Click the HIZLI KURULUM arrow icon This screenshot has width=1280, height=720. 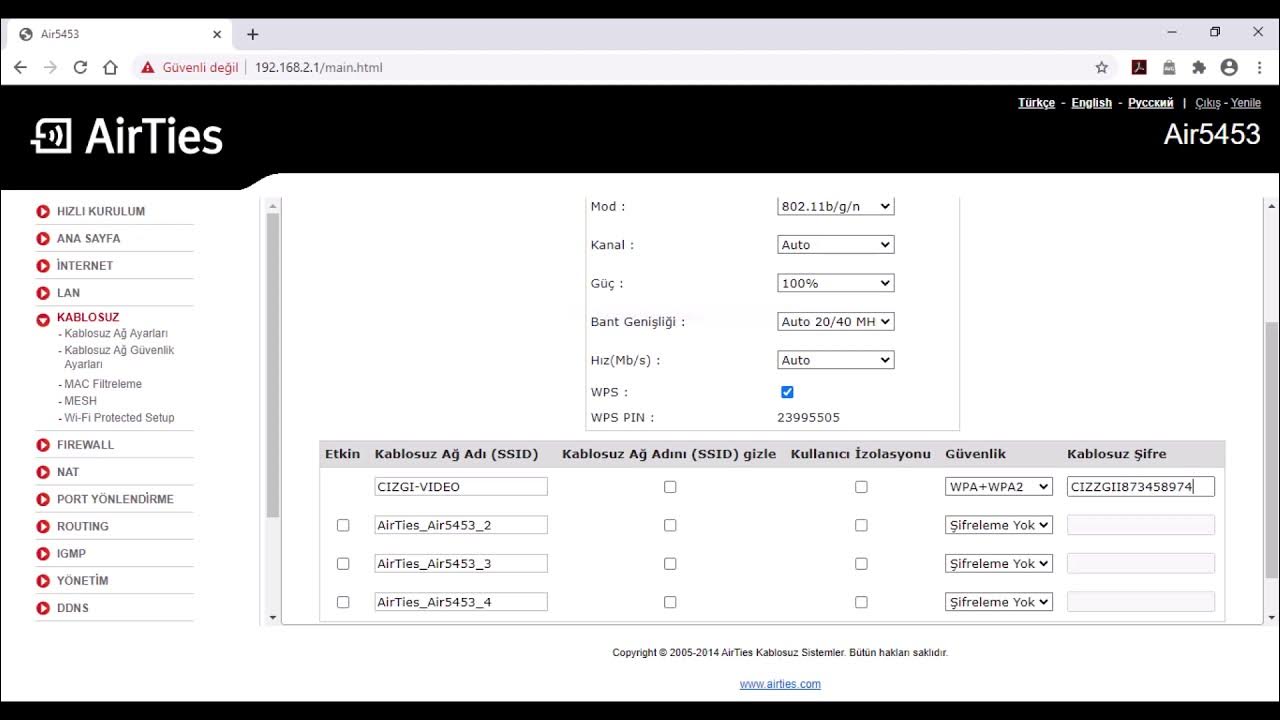tap(43, 211)
